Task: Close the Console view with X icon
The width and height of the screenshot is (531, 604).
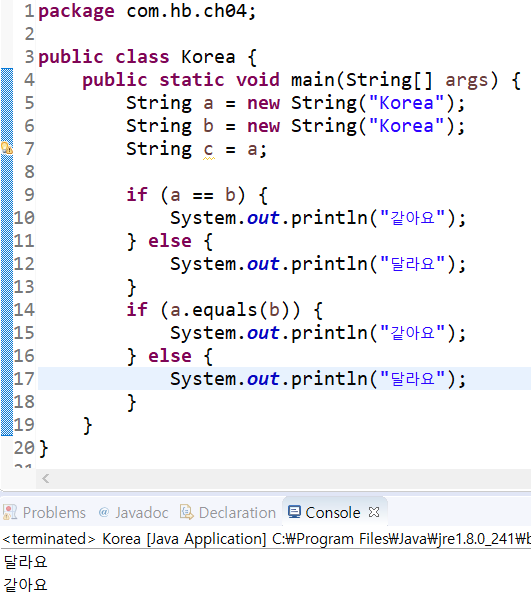Action: [x=374, y=512]
